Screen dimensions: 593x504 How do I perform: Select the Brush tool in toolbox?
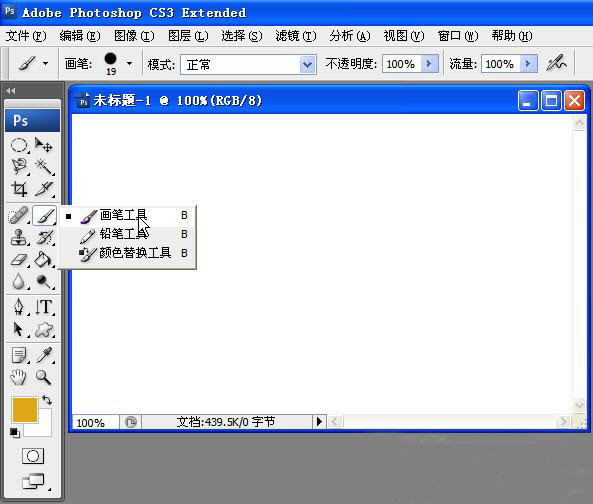click(x=44, y=216)
